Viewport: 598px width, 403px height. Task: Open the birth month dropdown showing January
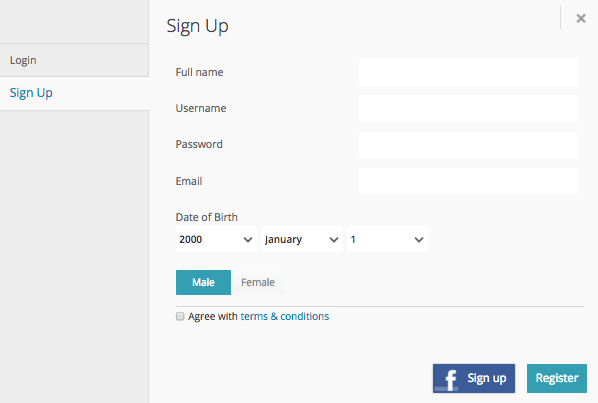pyautogui.click(x=302, y=239)
